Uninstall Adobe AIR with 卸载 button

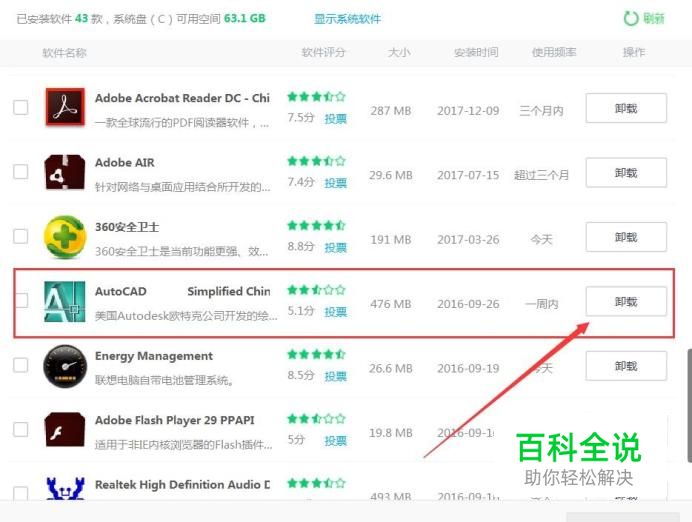(x=626, y=173)
